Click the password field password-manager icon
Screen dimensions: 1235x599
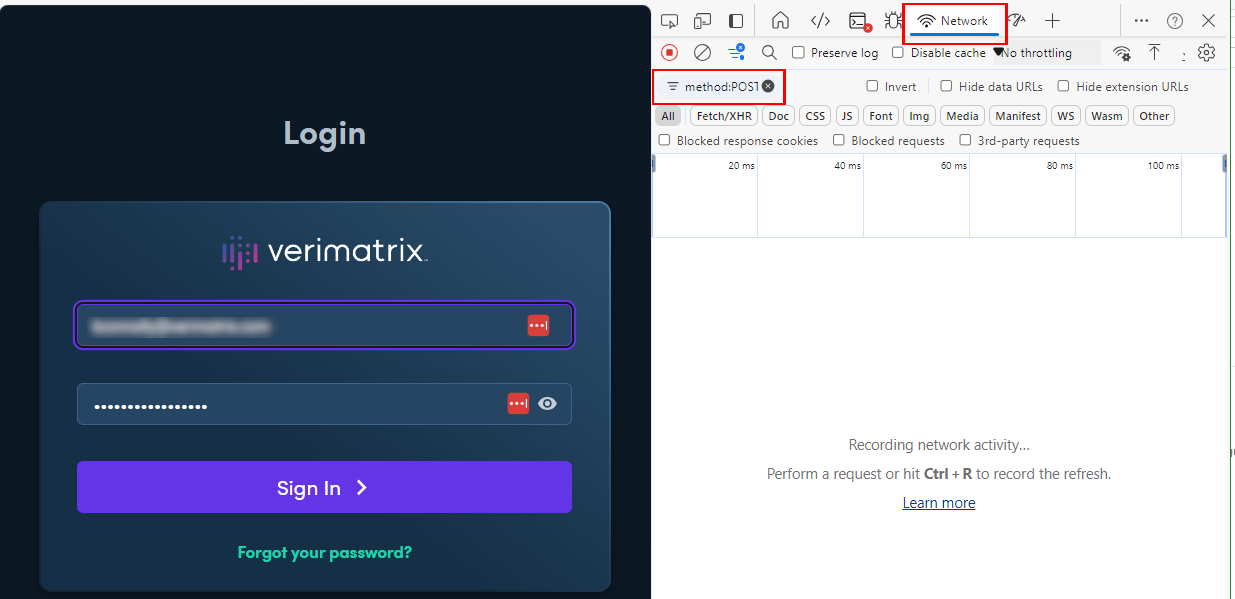point(518,403)
